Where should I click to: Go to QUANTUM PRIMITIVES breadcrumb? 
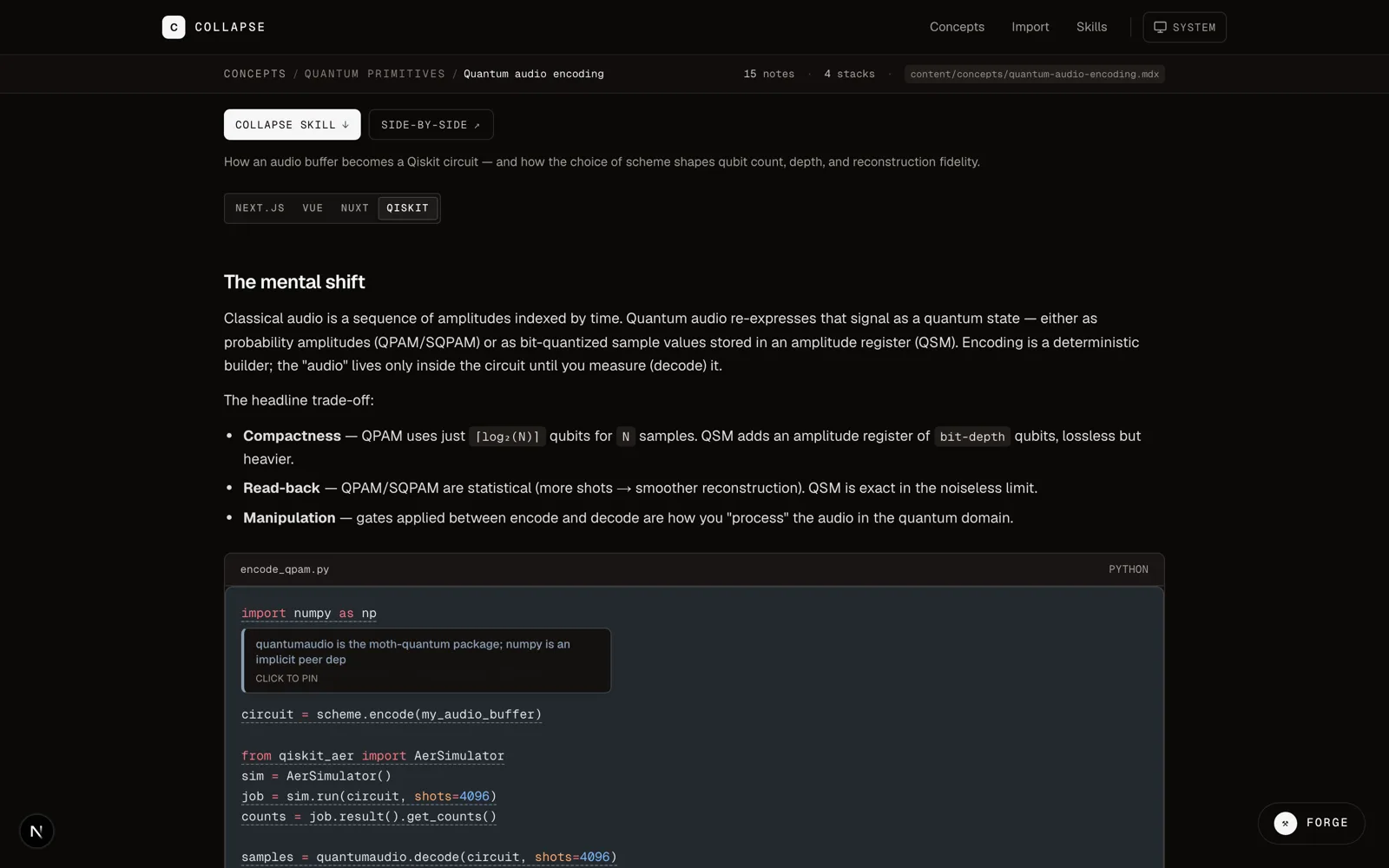[x=374, y=74]
